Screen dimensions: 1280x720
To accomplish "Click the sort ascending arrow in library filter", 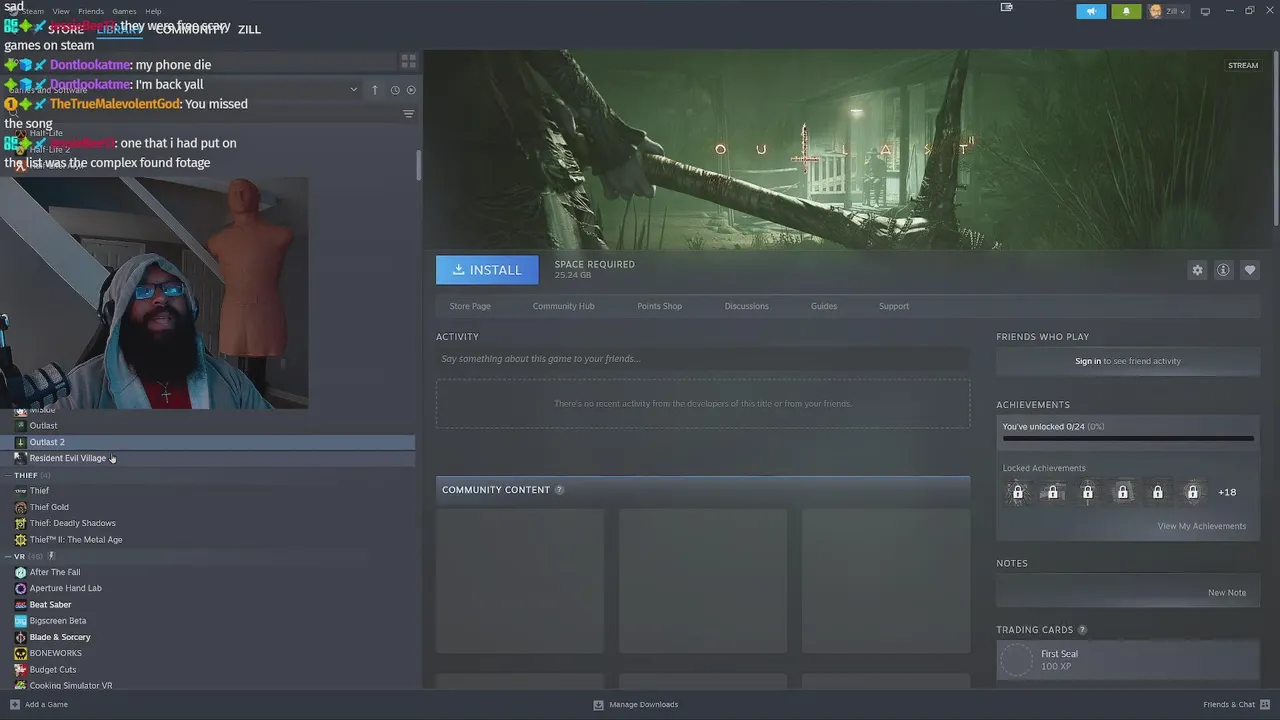I will [375, 90].
